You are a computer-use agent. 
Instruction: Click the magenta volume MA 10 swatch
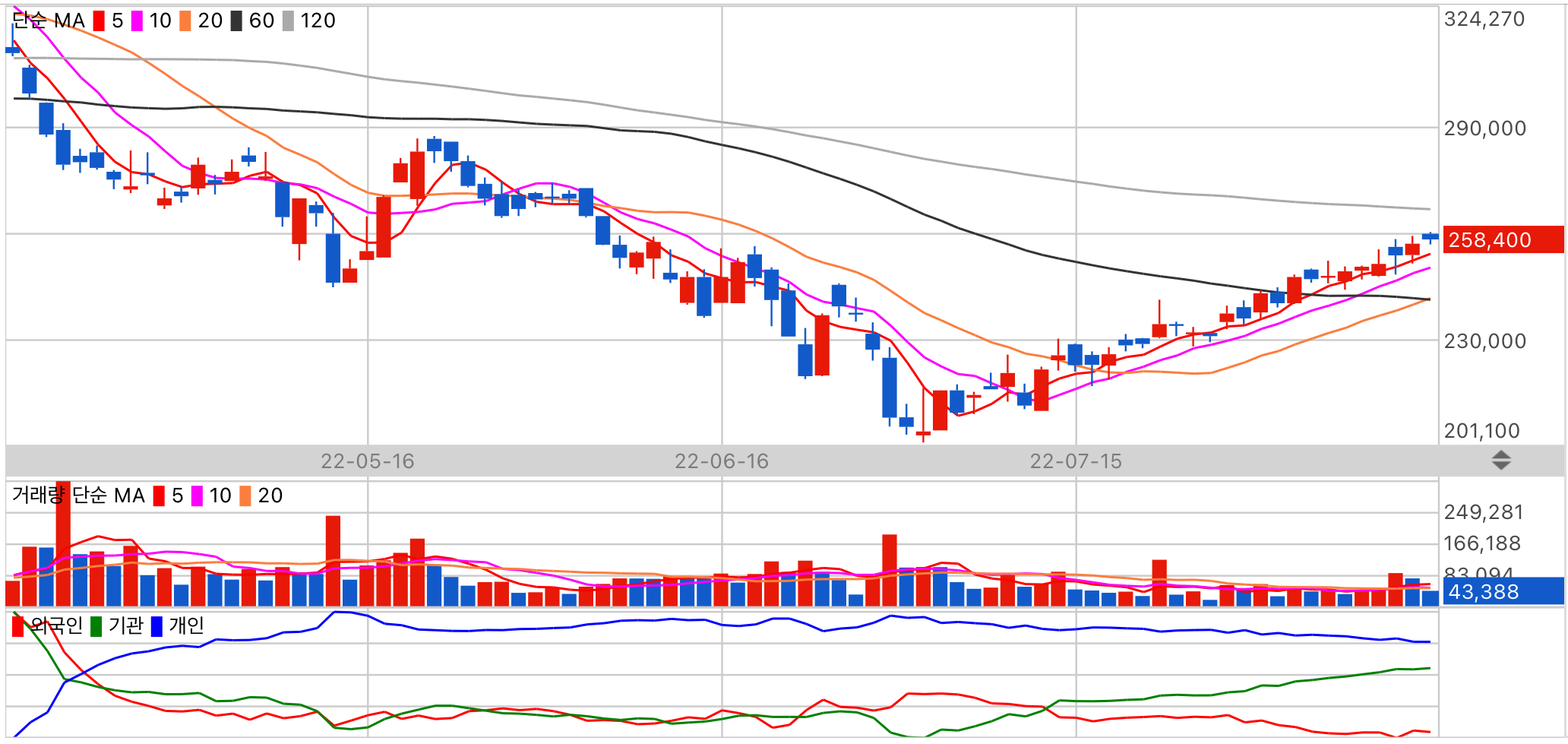pos(197,496)
